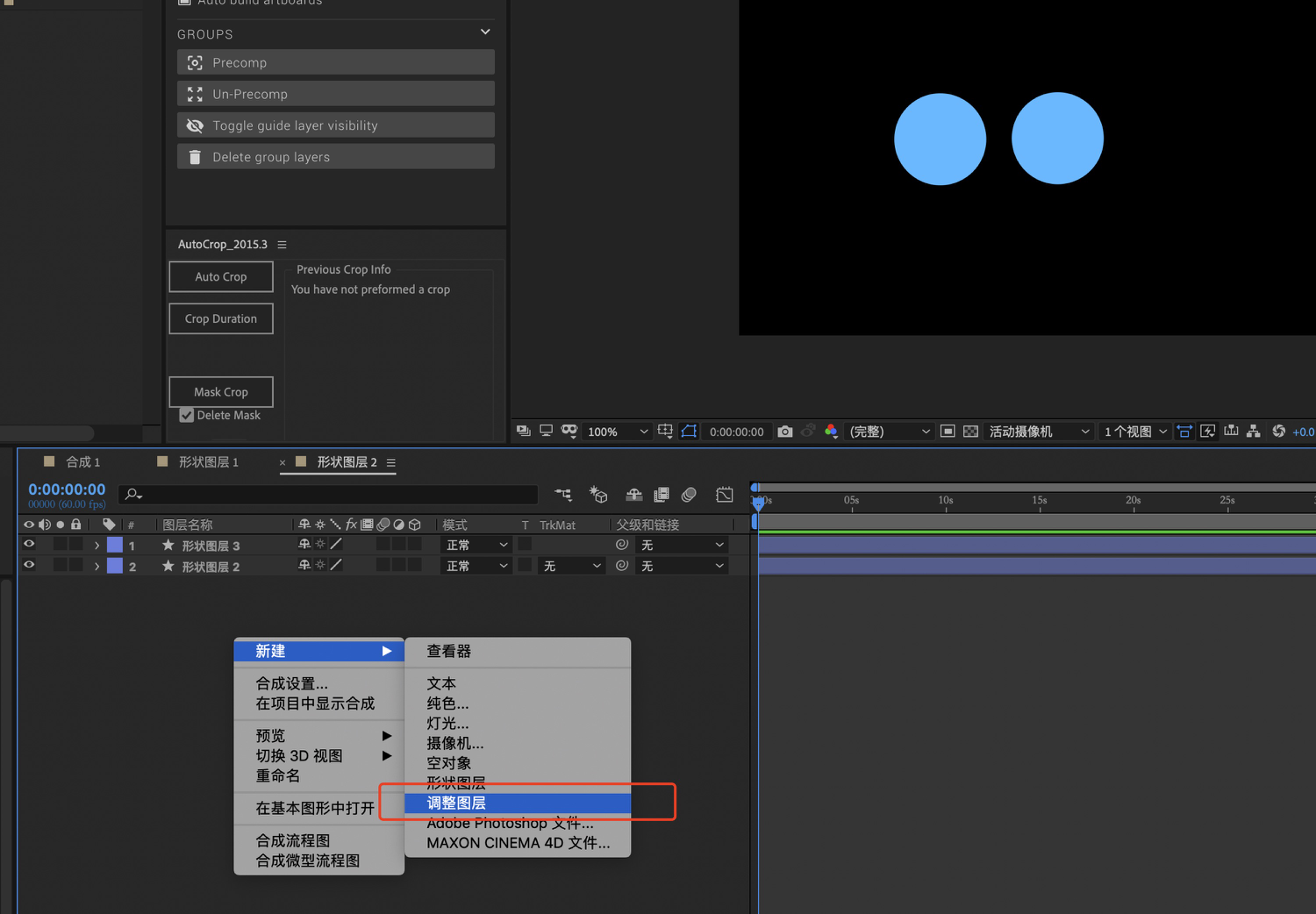Toggle motion blur enable icon

[x=690, y=495]
